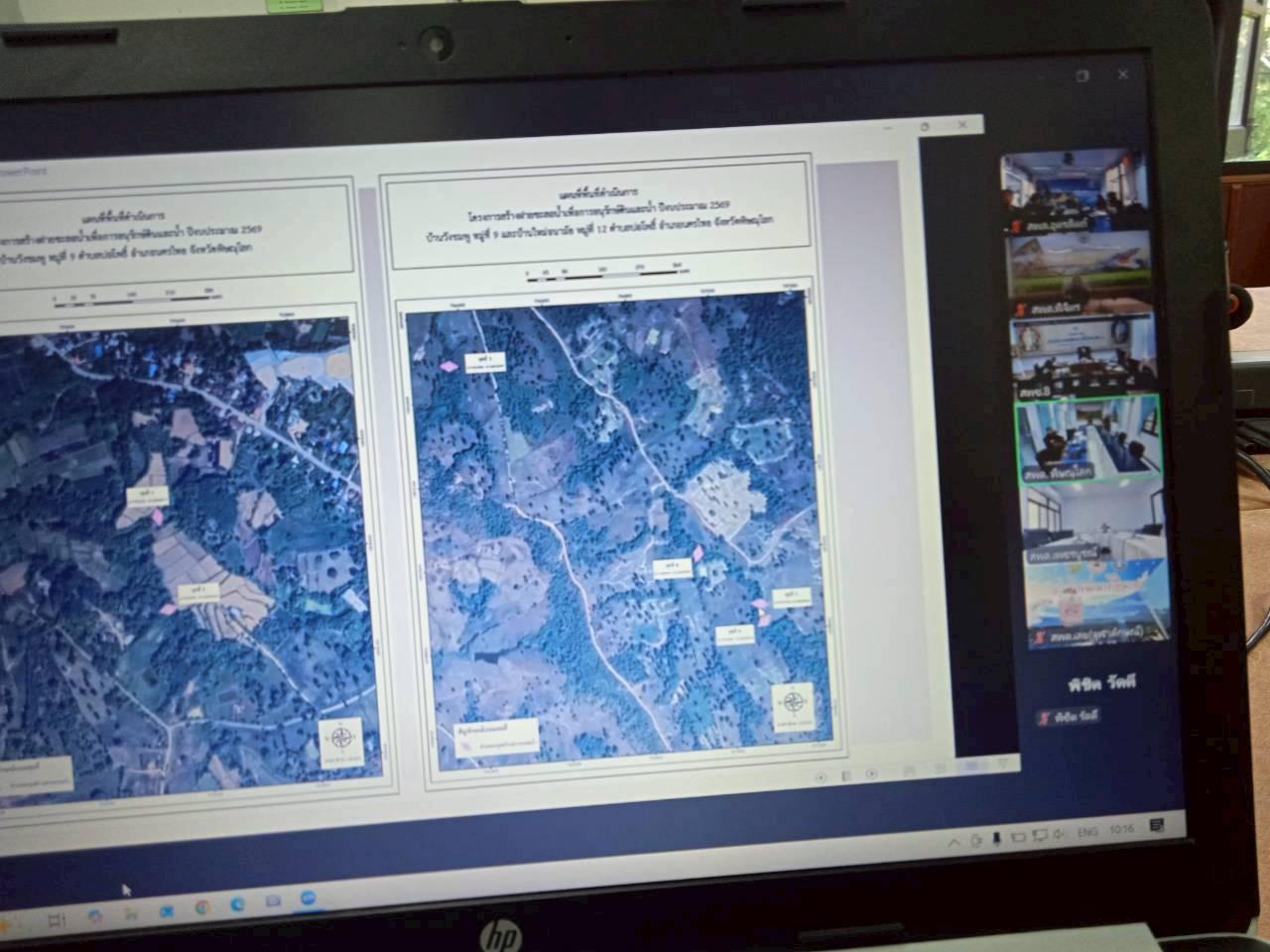Click the Zoom icon in the taskbar
The width and height of the screenshot is (1270, 952).
(x=308, y=897)
